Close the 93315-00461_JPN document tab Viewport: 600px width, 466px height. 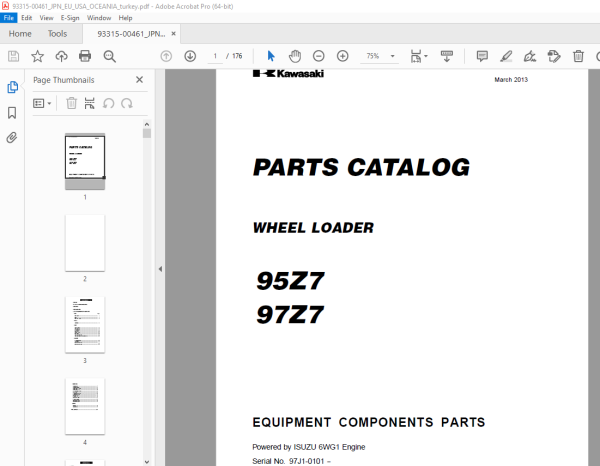point(173,34)
